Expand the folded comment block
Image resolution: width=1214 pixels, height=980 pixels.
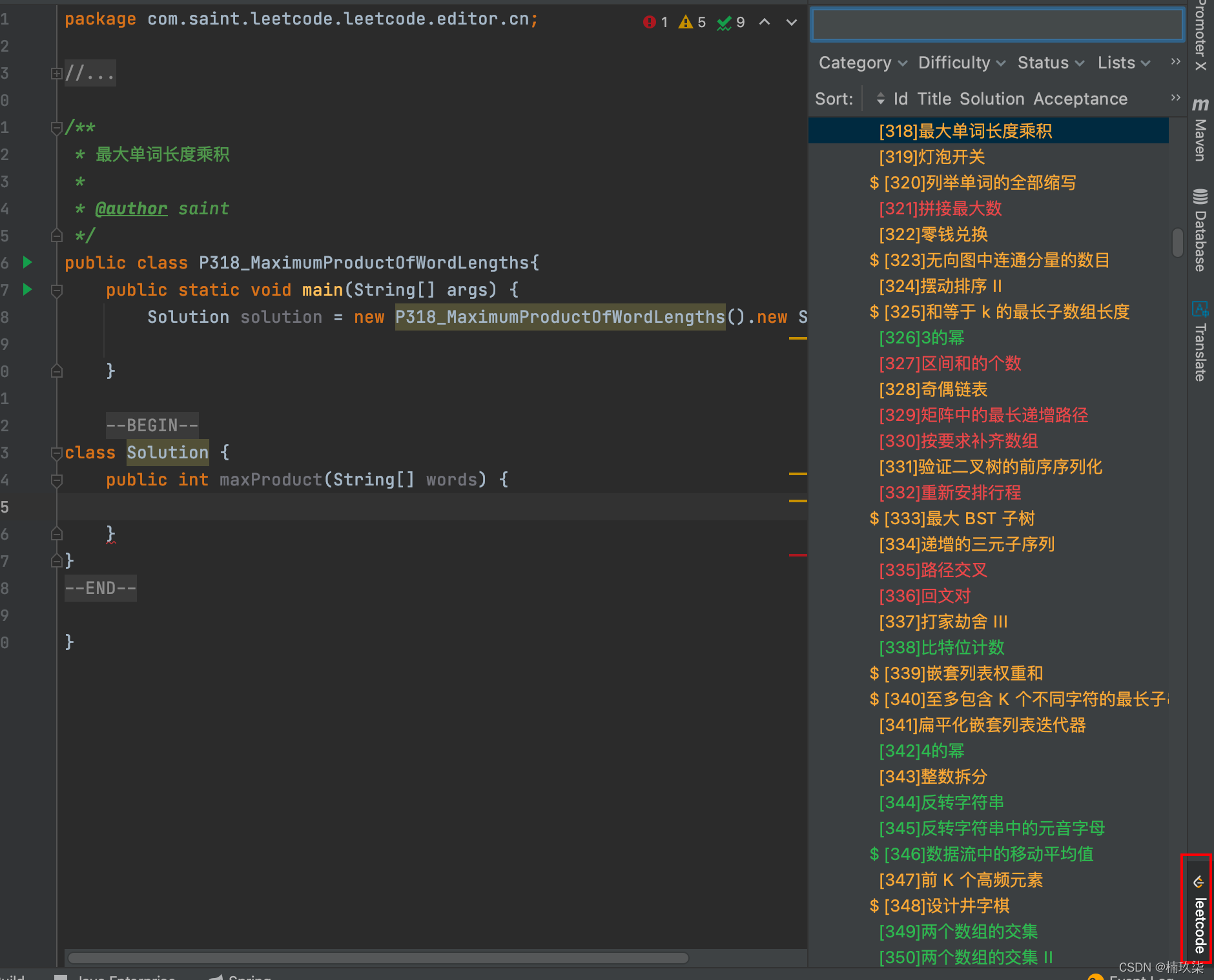point(56,74)
